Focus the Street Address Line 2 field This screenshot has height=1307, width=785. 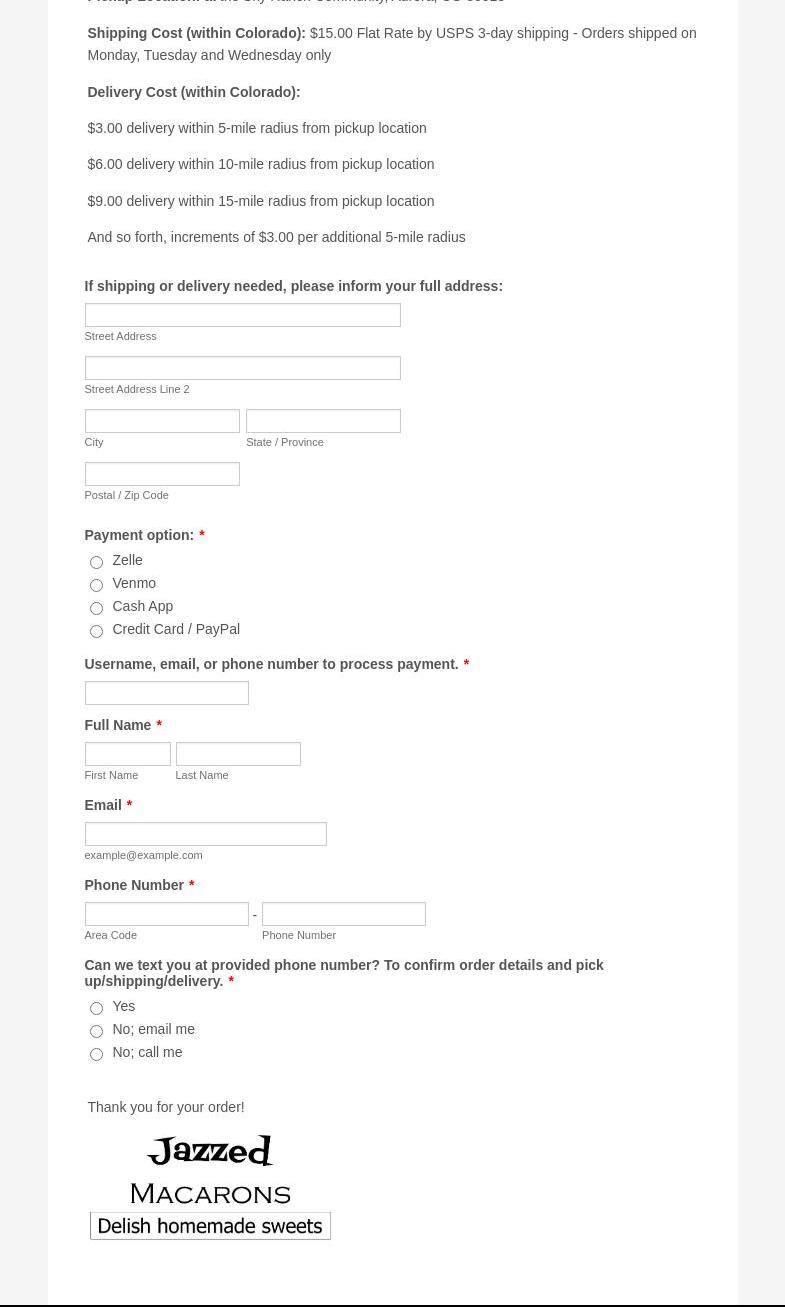(x=242, y=368)
